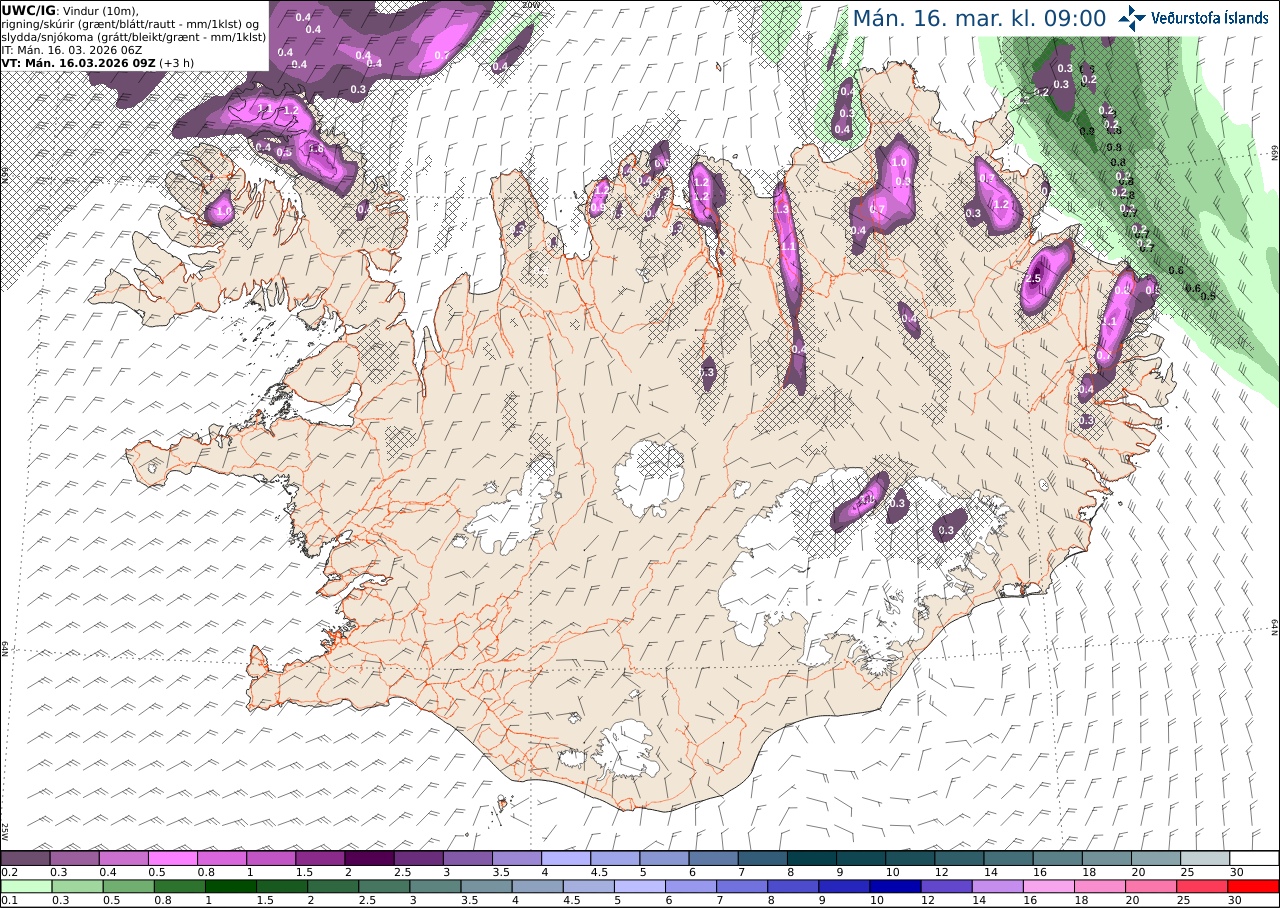Select the dark green lower swatch starting at 1

pos(231,886)
